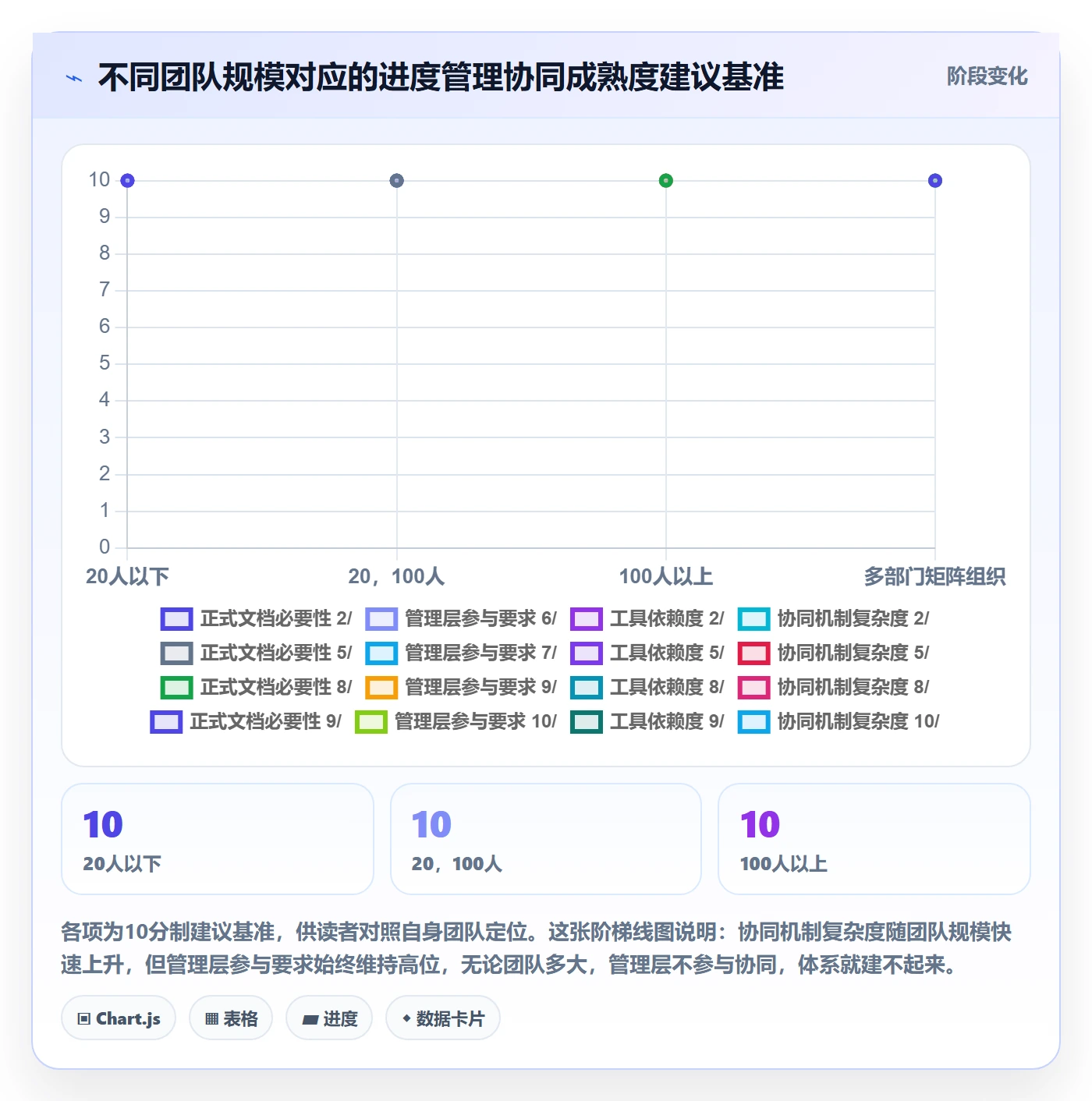Click color swatch for 管理层参与要求 9/
Viewport: 1092px width, 1101px height.
pyautogui.click(x=381, y=688)
